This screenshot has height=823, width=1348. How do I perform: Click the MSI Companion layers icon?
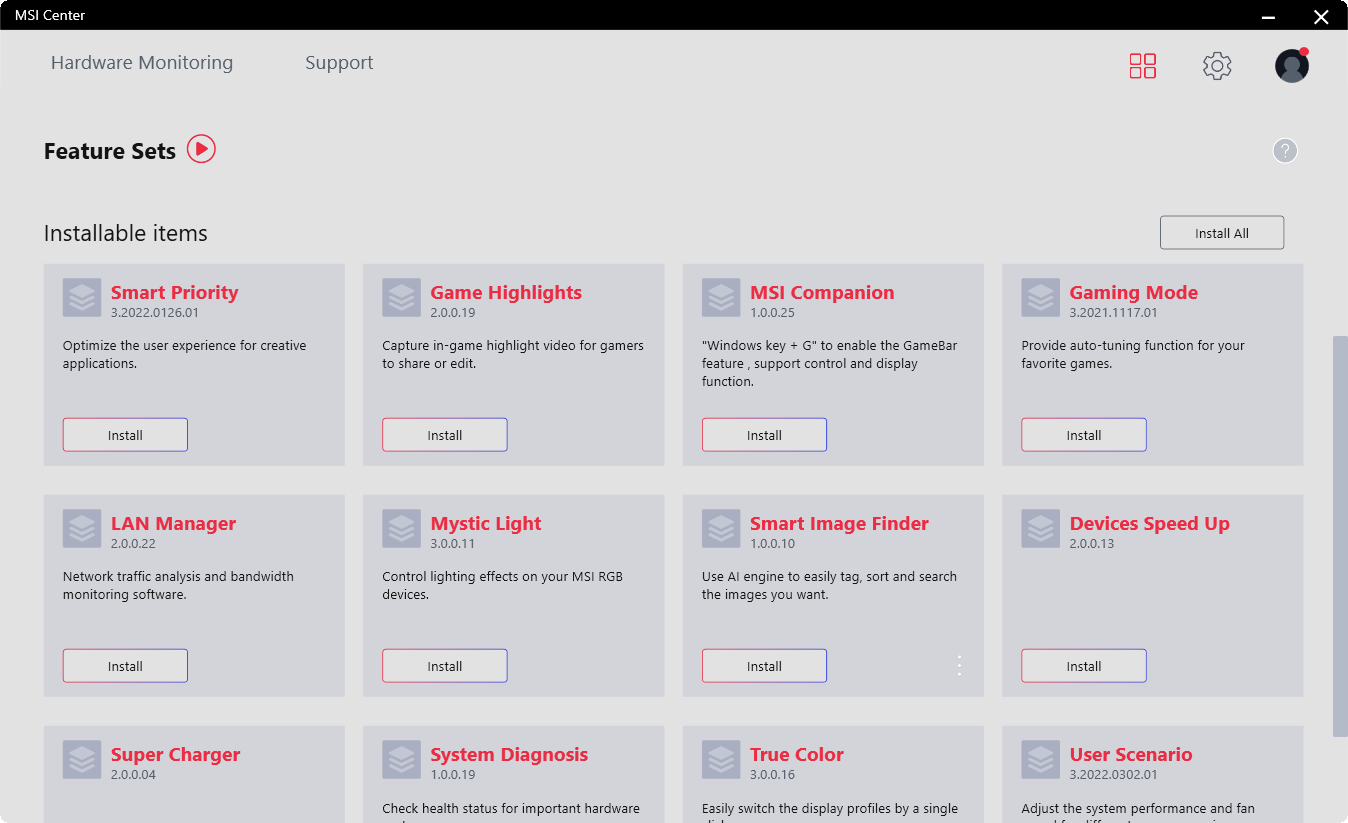point(721,298)
